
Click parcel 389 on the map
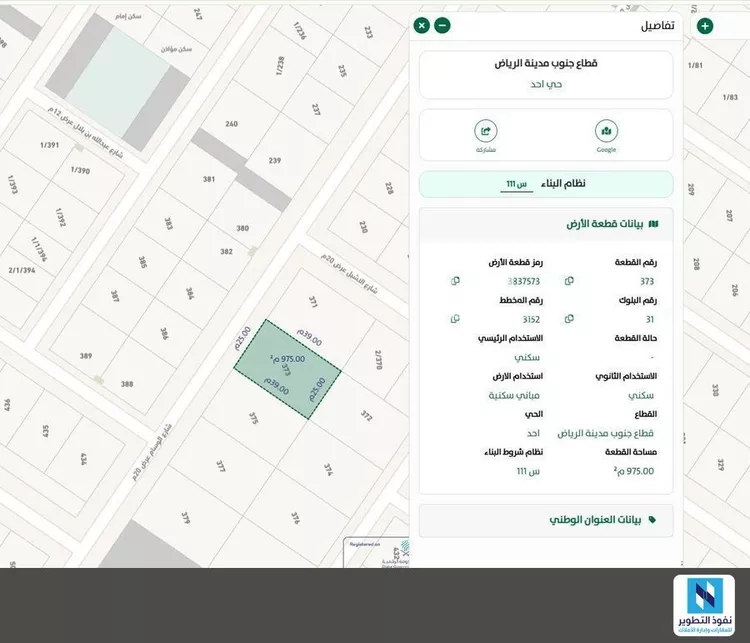pos(86,356)
